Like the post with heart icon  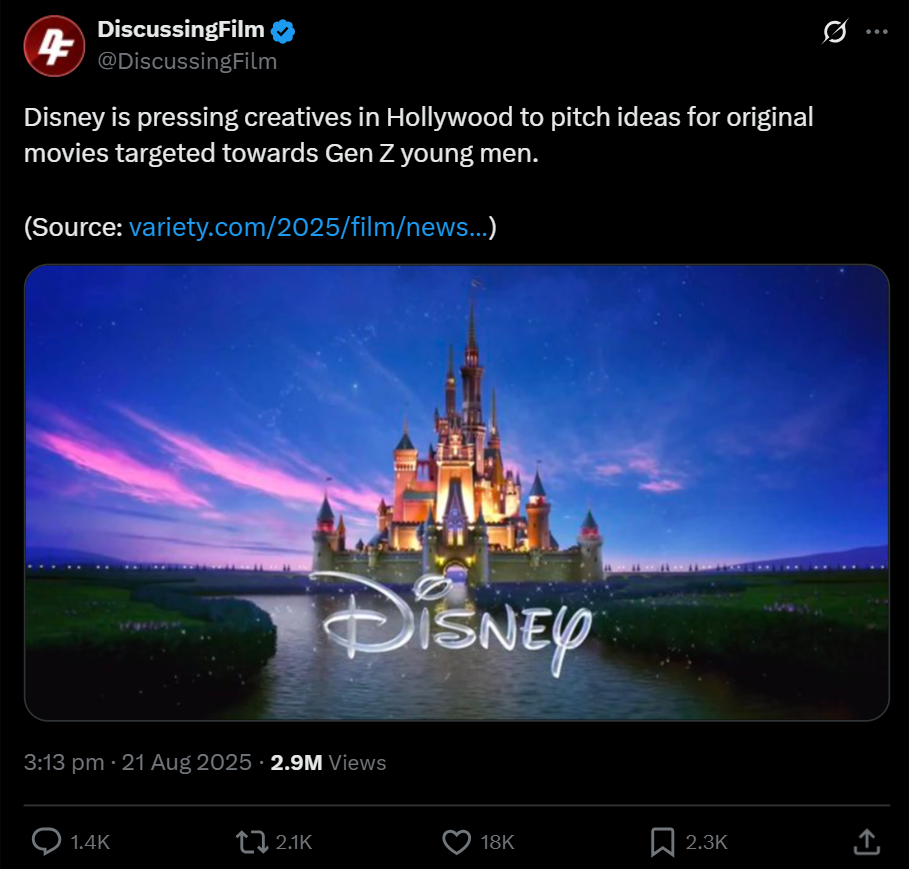457,842
